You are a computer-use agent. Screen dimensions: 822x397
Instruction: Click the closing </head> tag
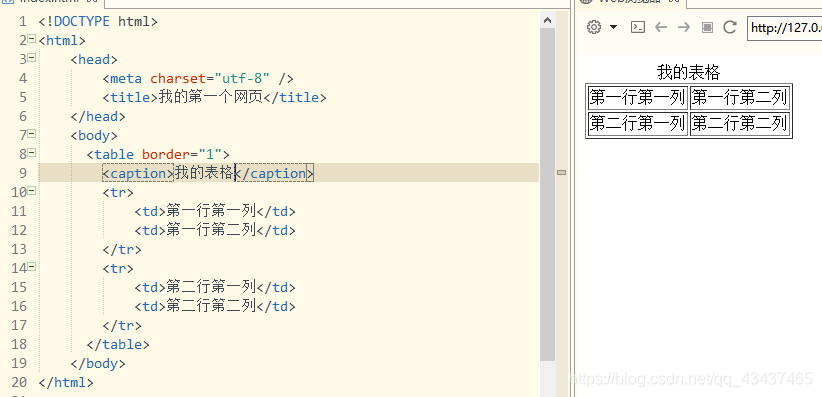coord(98,116)
